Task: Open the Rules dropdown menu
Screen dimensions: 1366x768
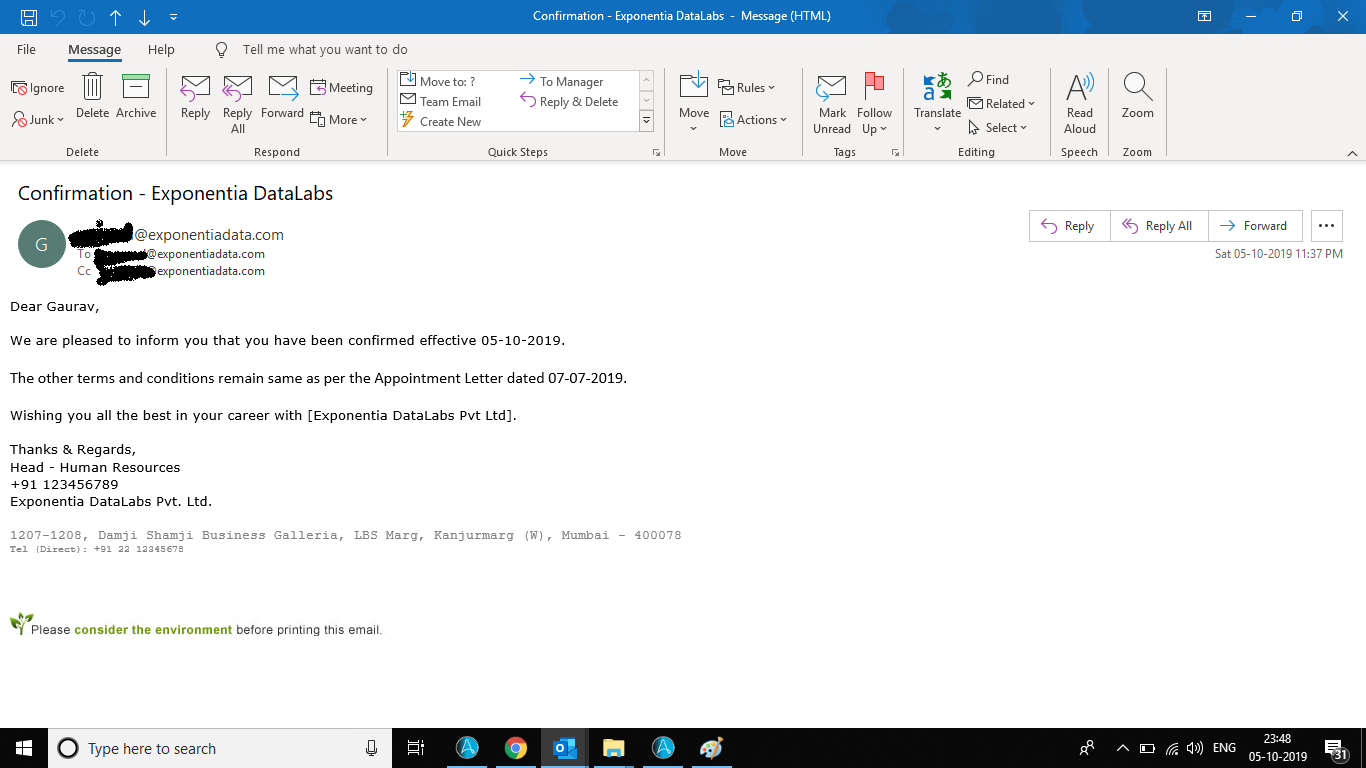Action: click(747, 88)
